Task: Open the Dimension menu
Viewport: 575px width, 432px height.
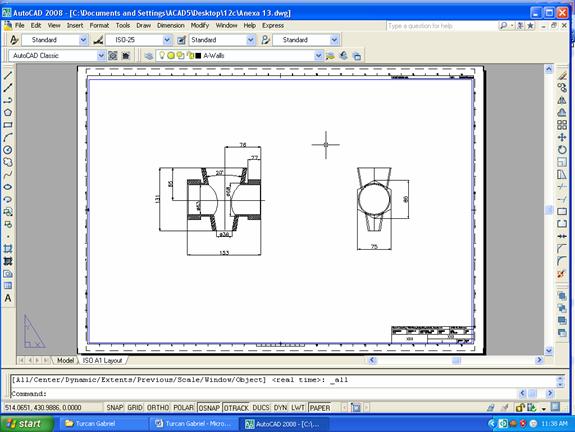Action: pyautogui.click(x=171, y=25)
